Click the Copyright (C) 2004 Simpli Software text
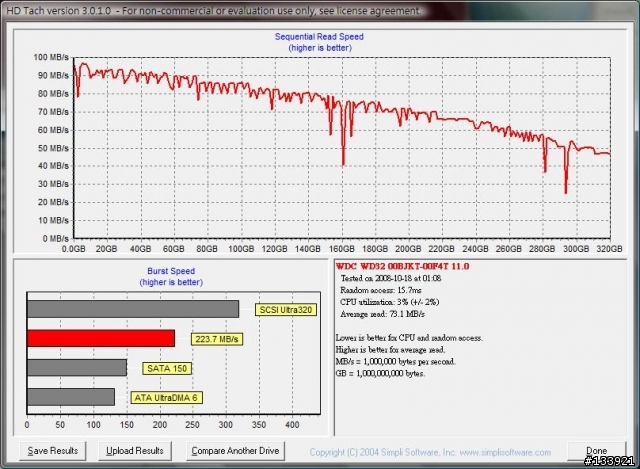The height and width of the screenshot is (469, 640). [383, 452]
